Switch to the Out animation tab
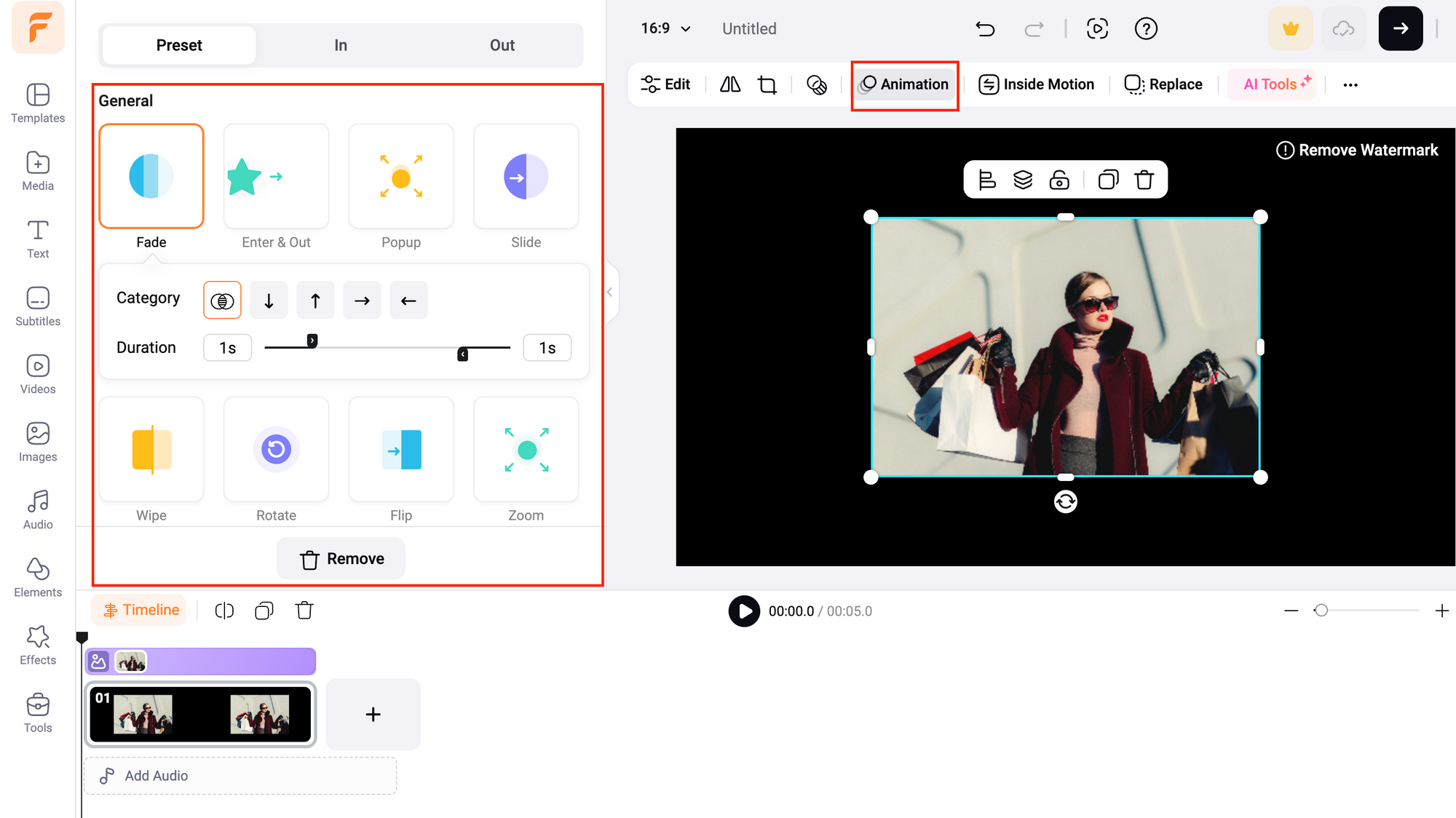The height and width of the screenshot is (818, 1456). (x=502, y=45)
